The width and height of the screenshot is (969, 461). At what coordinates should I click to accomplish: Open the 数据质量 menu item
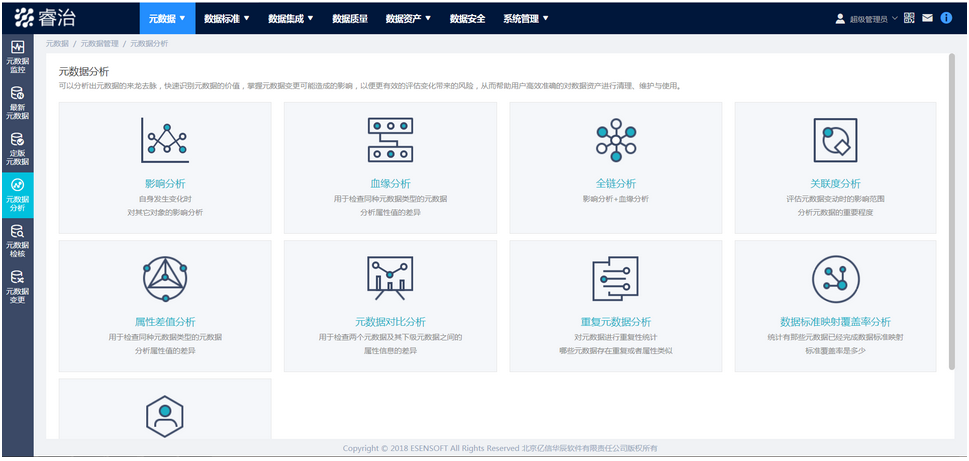tap(350, 18)
